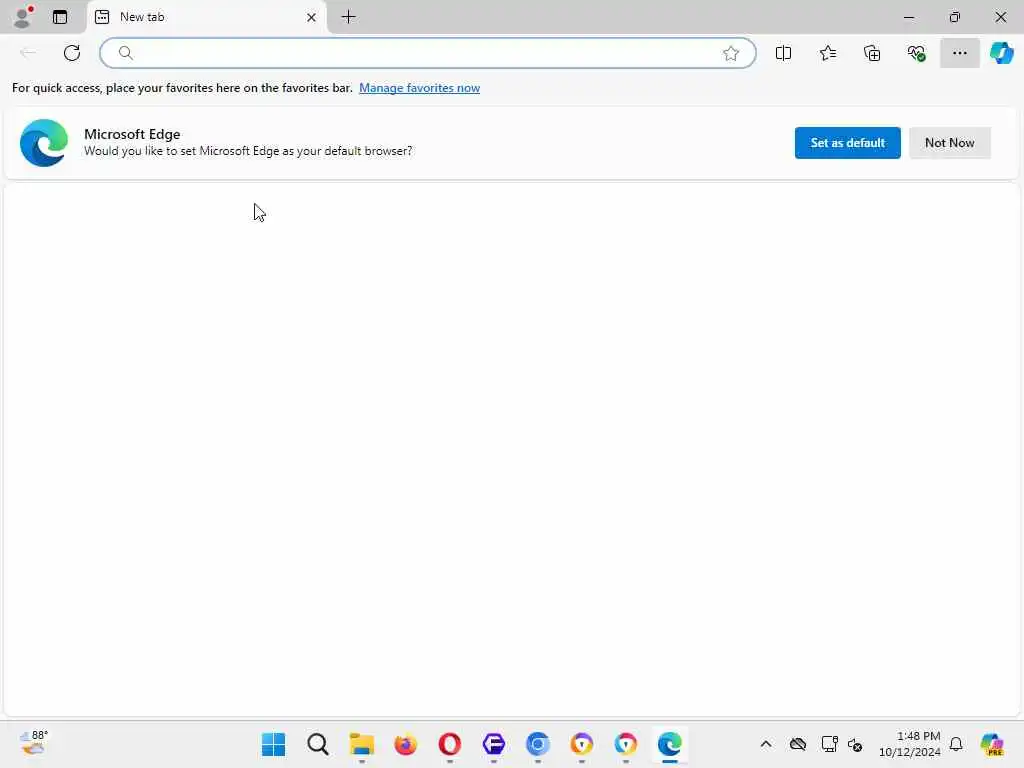The width and height of the screenshot is (1024, 768).
Task: Open the Edge profile icon
Action: click(23, 17)
